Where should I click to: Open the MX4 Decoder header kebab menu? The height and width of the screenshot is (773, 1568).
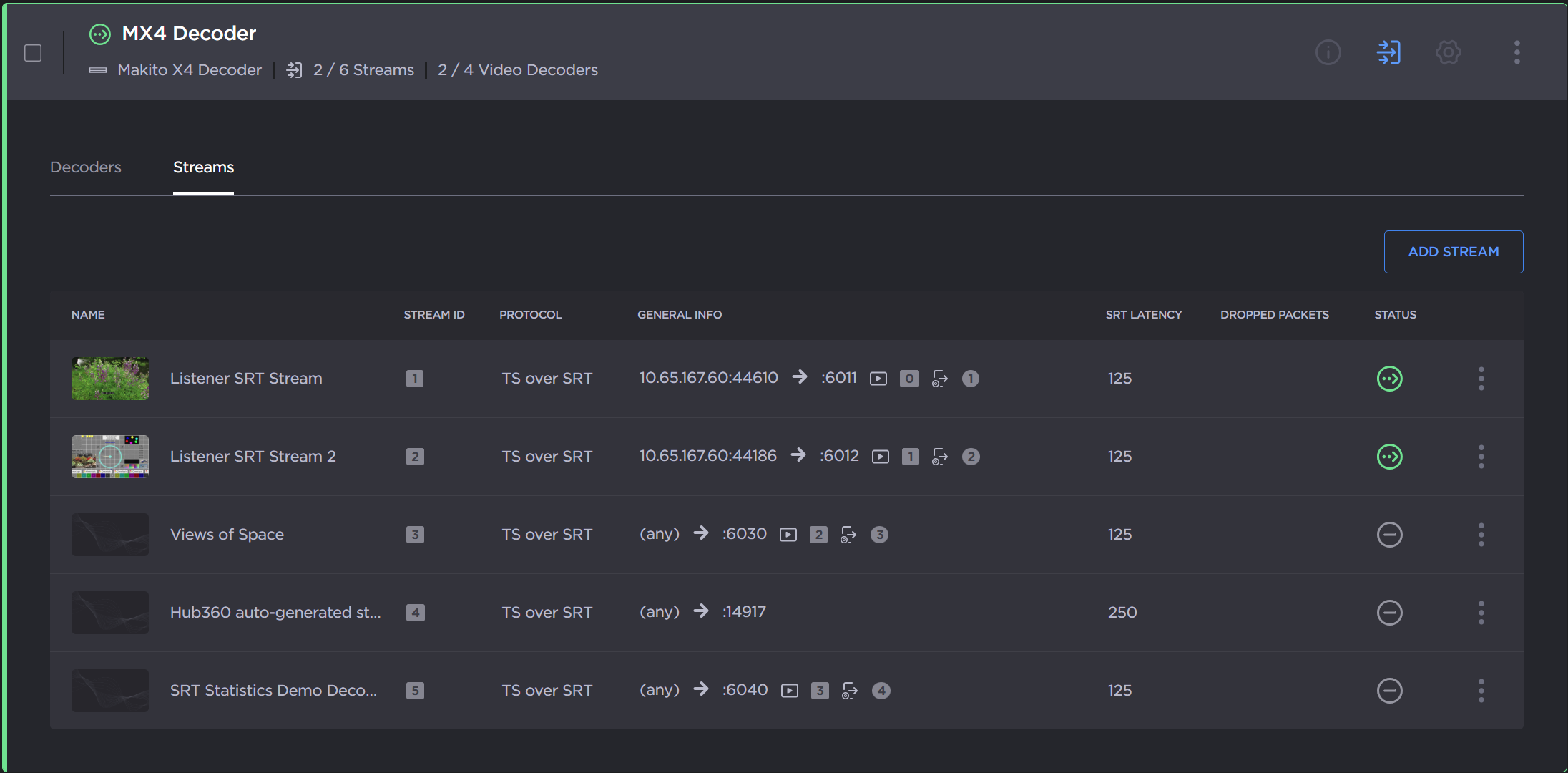tap(1516, 52)
